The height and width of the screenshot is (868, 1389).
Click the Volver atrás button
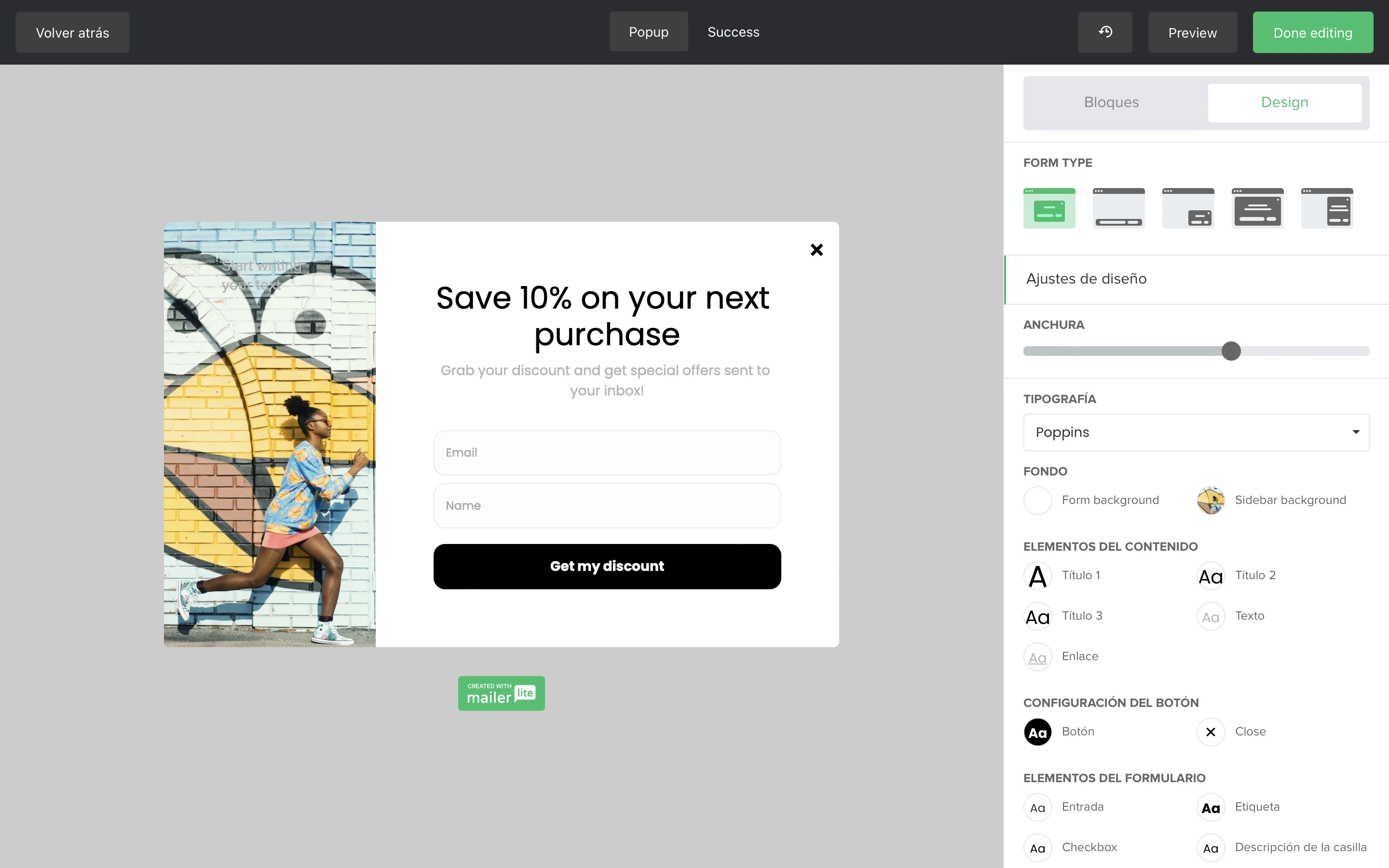pyautogui.click(x=72, y=33)
